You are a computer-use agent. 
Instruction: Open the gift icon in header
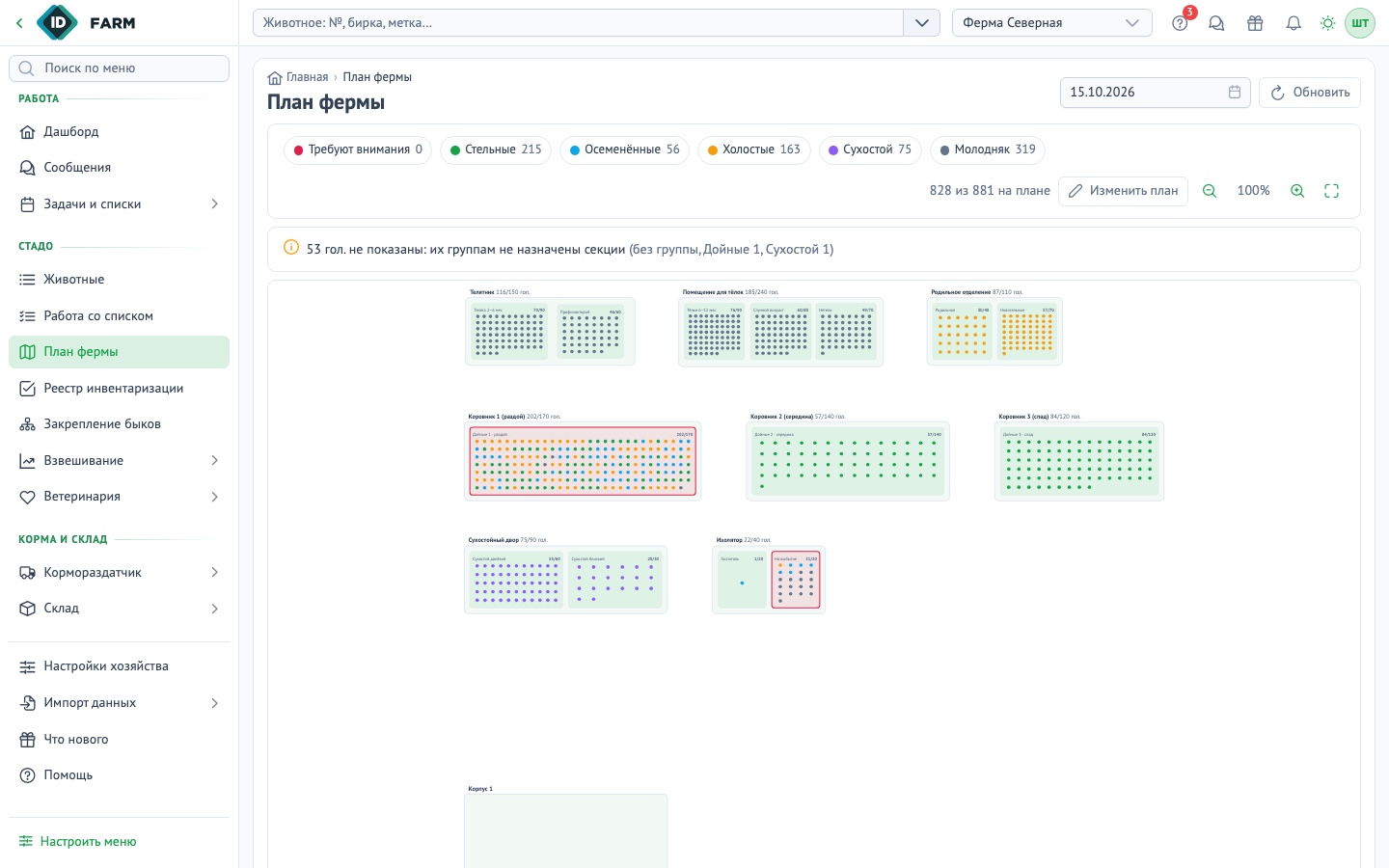pos(1255,23)
